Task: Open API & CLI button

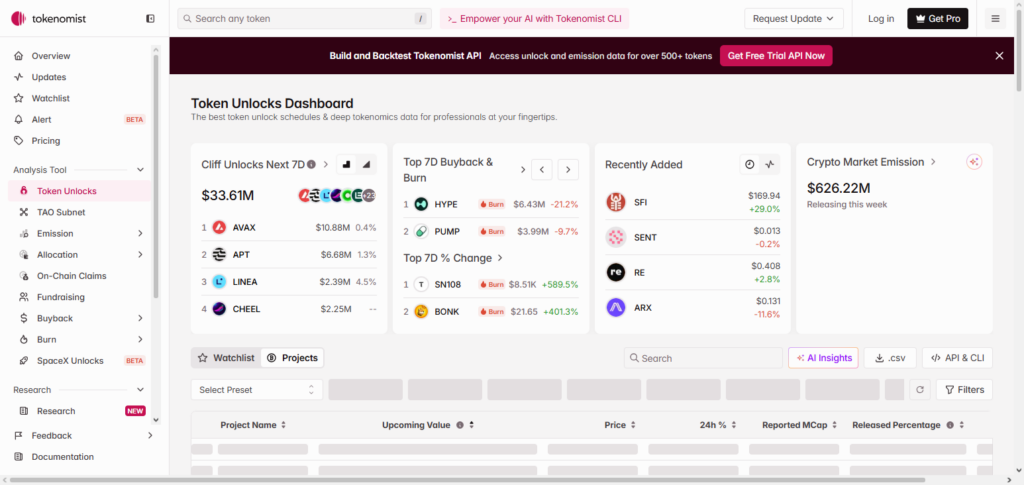Action: (957, 358)
